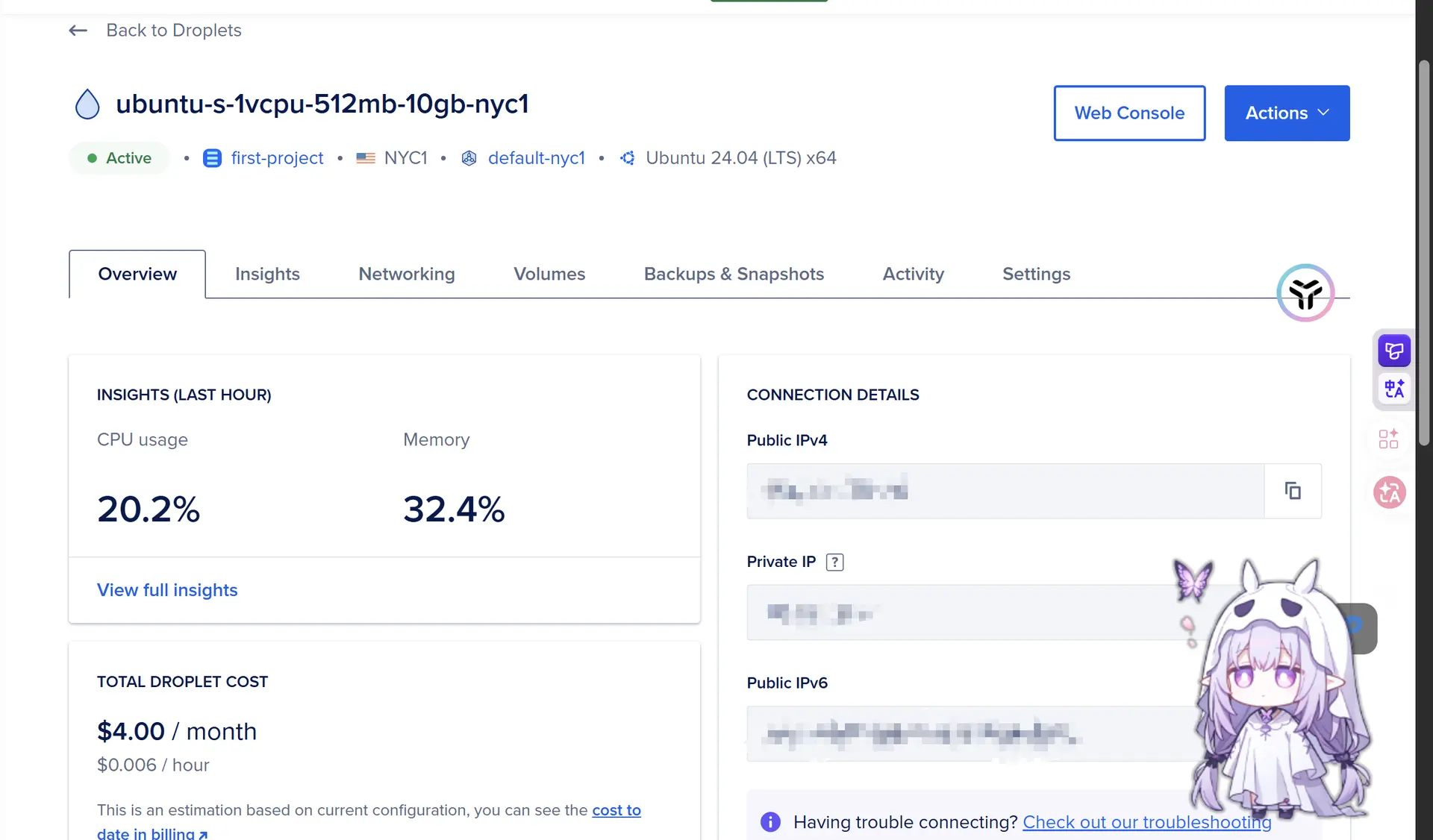Open the Volumes tab
The height and width of the screenshot is (840, 1433).
click(x=549, y=275)
